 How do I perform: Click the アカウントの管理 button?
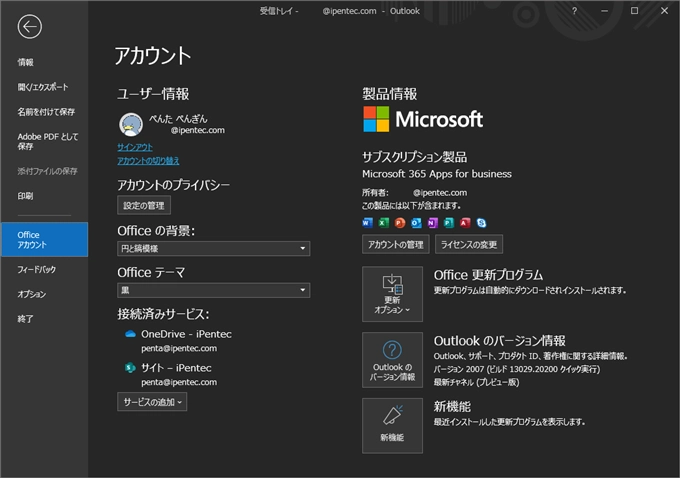396,244
